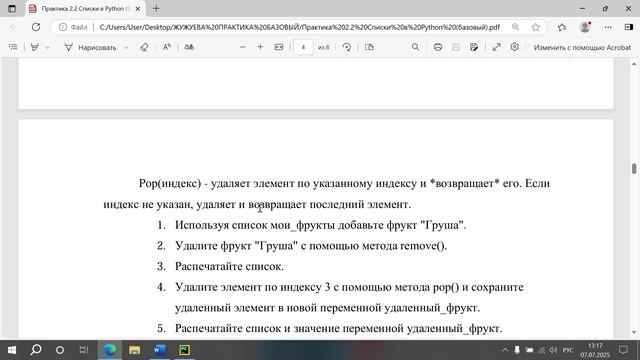
Task: Open the notification center
Action: click(623, 350)
